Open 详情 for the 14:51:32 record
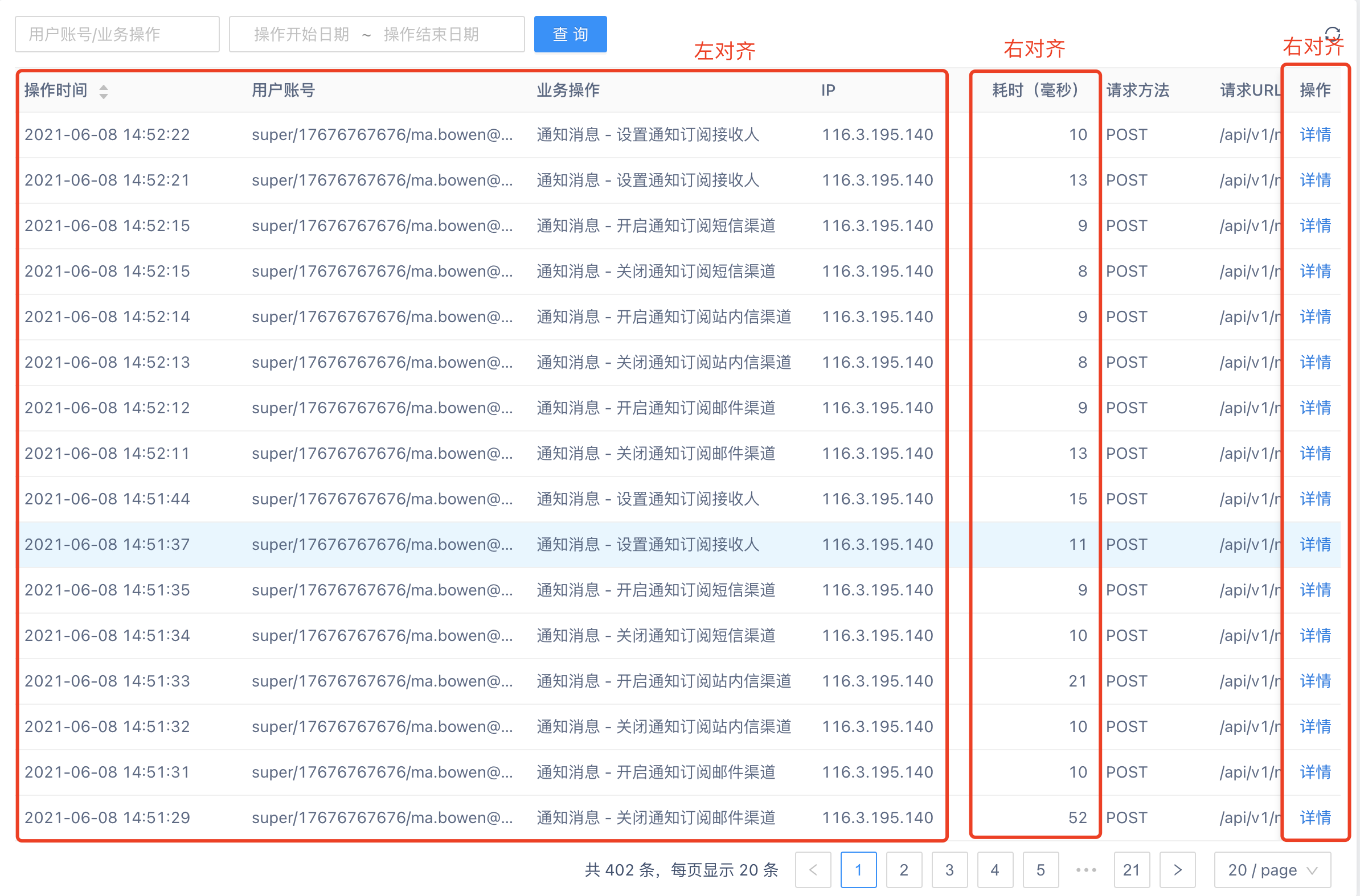 tap(1315, 727)
